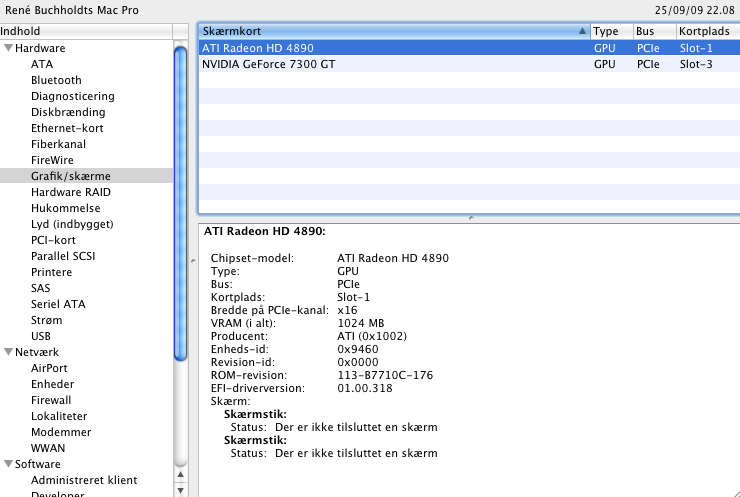The height and width of the screenshot is (497, 740).
Task: Sort by the Kortplads column header
Action: [x=708, y=31]
